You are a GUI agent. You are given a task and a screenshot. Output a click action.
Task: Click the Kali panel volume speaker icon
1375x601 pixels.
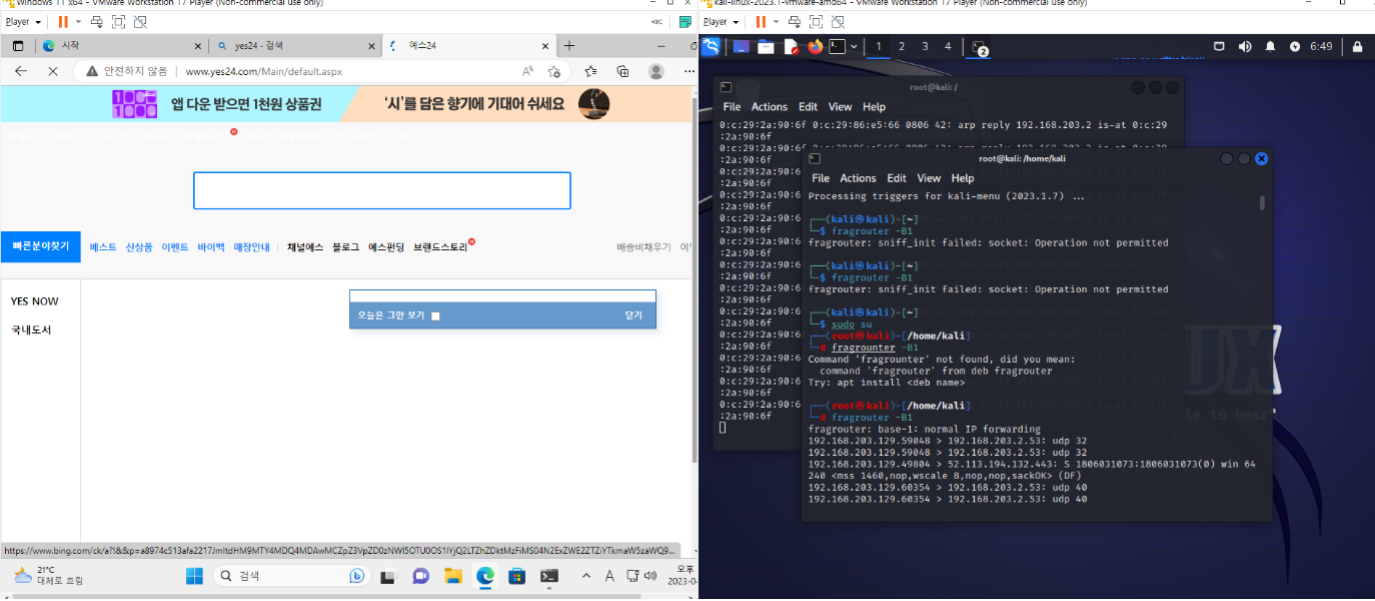tap(1245, 46)
